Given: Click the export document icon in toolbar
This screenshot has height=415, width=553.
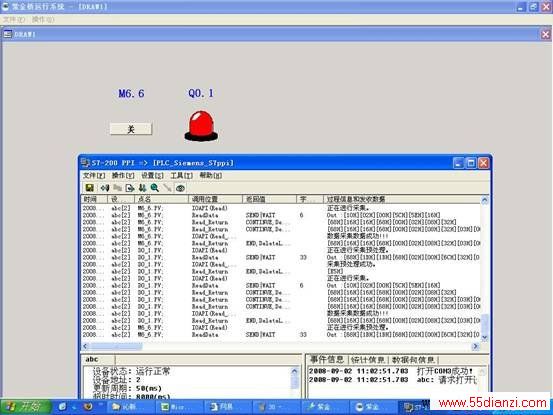Looking at the screenshot, I should 130,188.
